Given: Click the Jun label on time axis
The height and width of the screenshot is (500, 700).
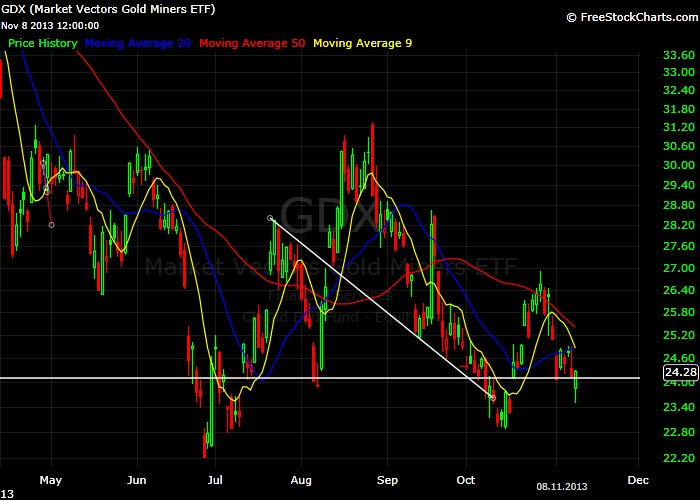Looking at the screenshot, I should pos(137,480).
